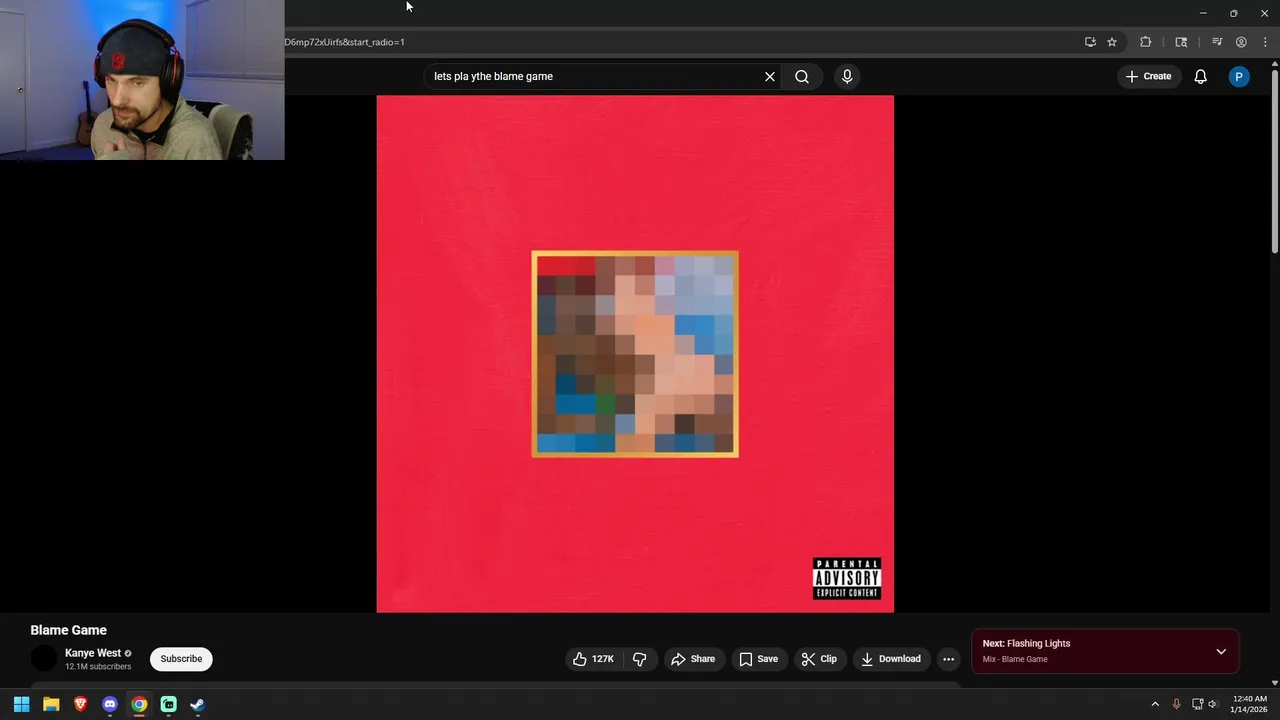This screenshot has width=1280, height=720.
Task: Open the Chrome profile icon
Action: point(1241,42)
